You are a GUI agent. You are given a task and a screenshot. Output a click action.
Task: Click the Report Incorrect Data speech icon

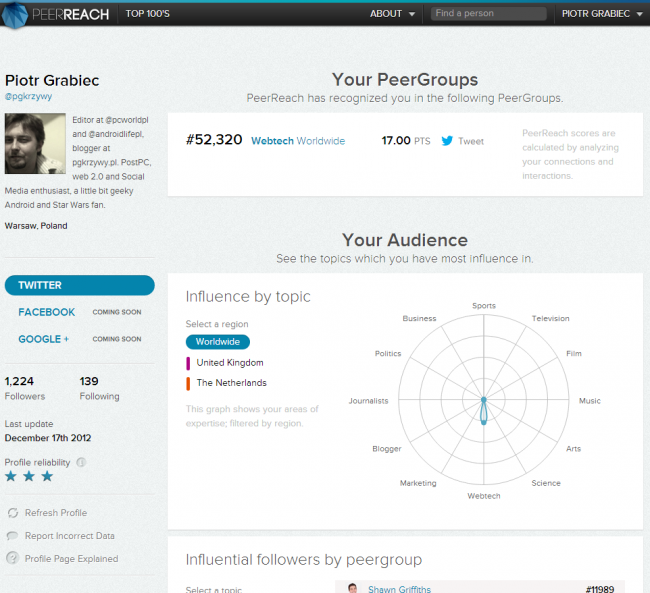[x=12, y=536]
